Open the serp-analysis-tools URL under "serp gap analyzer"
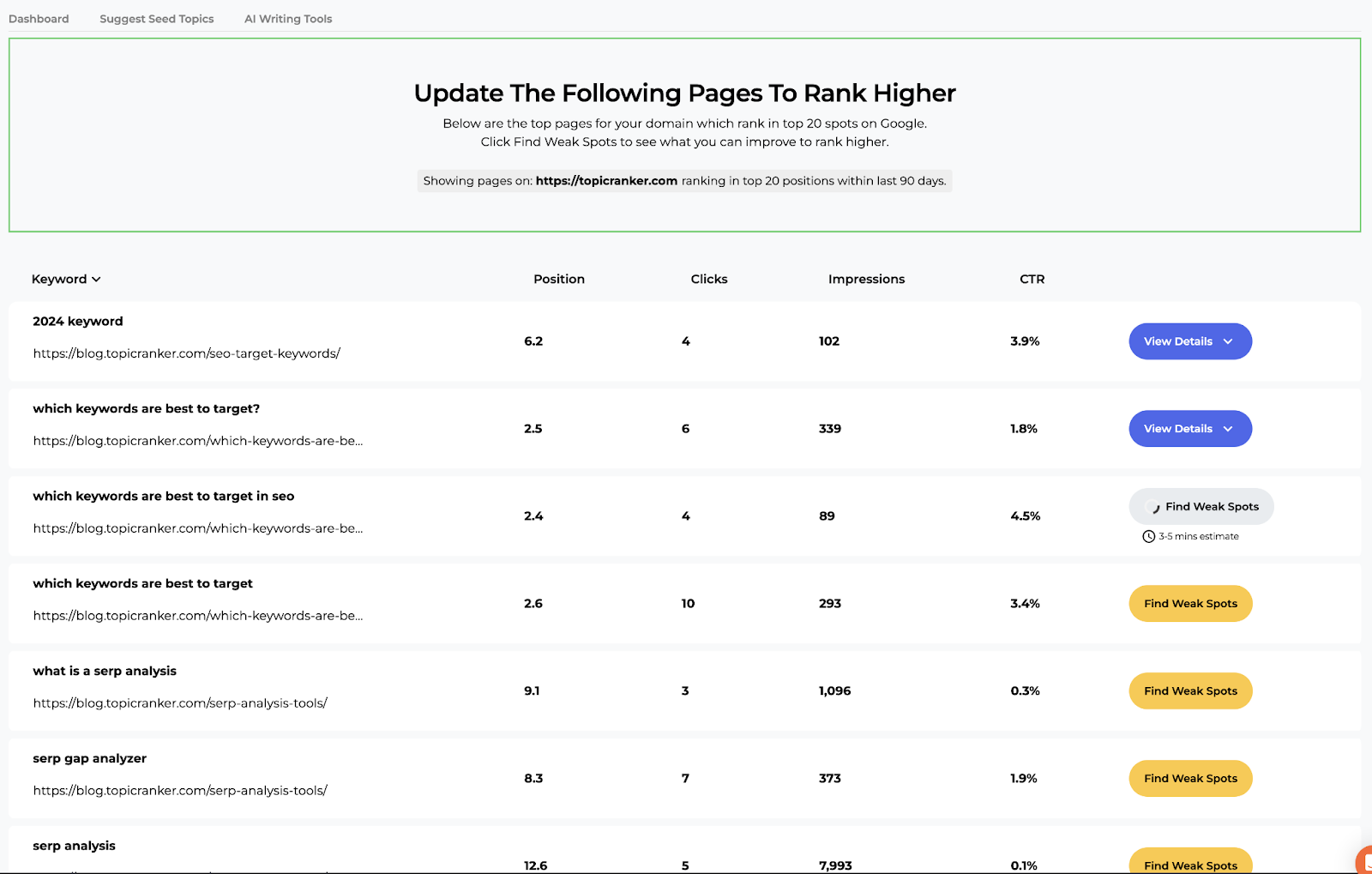The image size is (1372, 874). click(x=179, y=790)
